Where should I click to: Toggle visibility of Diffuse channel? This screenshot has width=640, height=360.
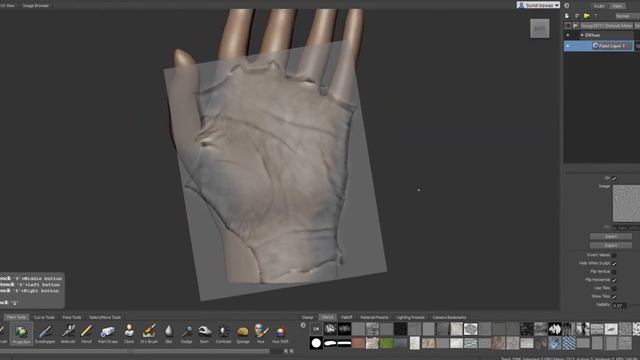pyautogui.click(x=568, y=36)
